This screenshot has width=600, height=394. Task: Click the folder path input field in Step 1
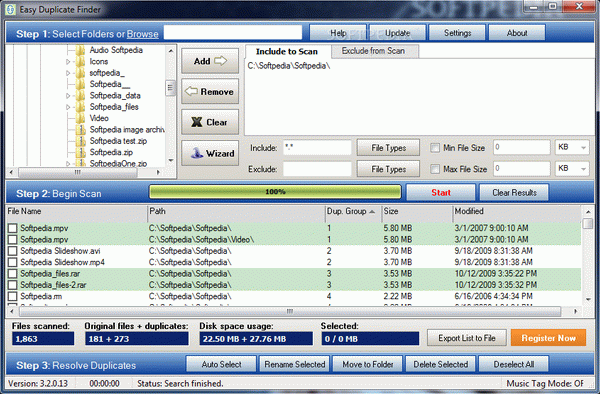coord(233,33)
